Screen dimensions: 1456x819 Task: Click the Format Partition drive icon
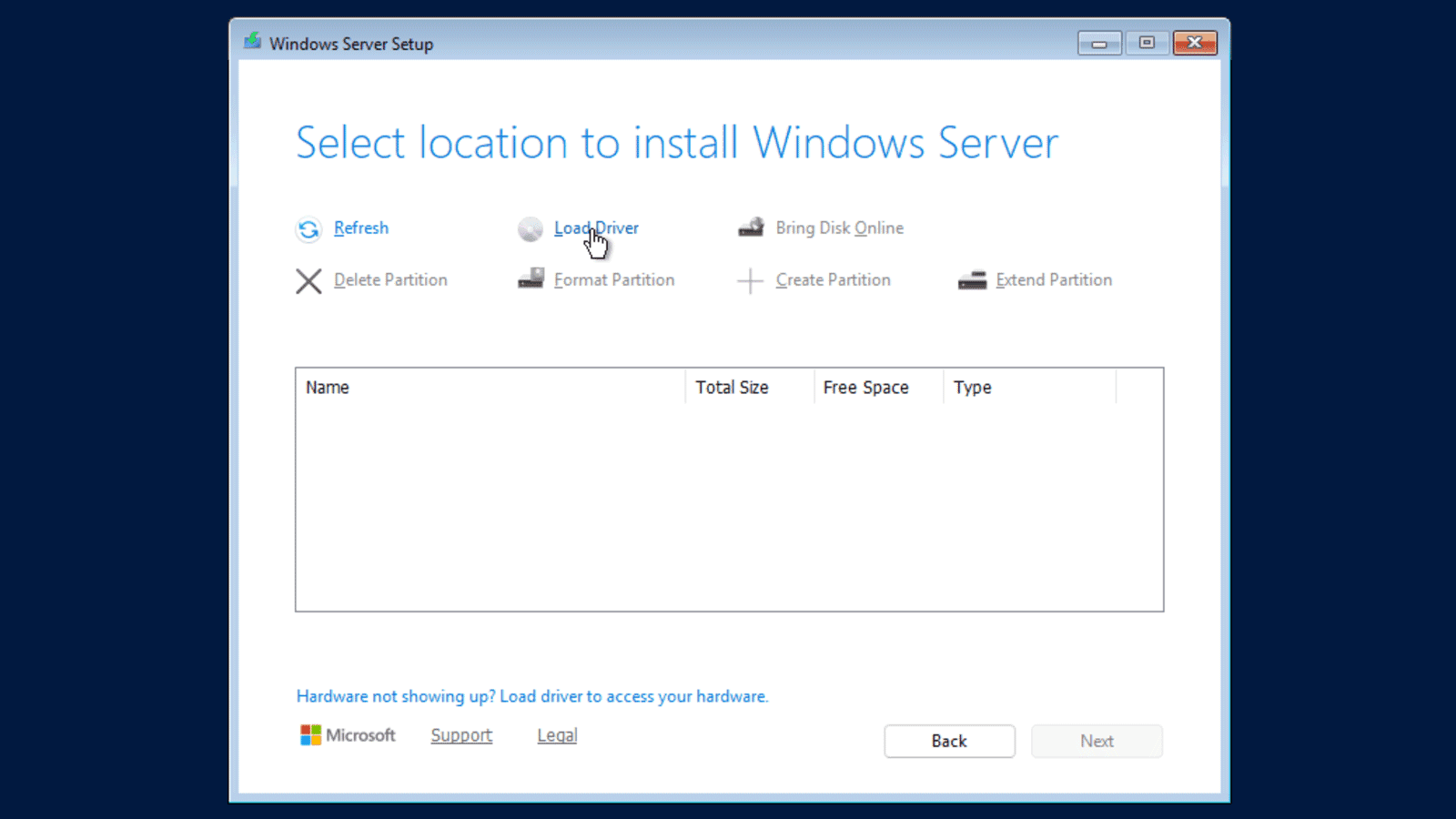click(531, 278)
